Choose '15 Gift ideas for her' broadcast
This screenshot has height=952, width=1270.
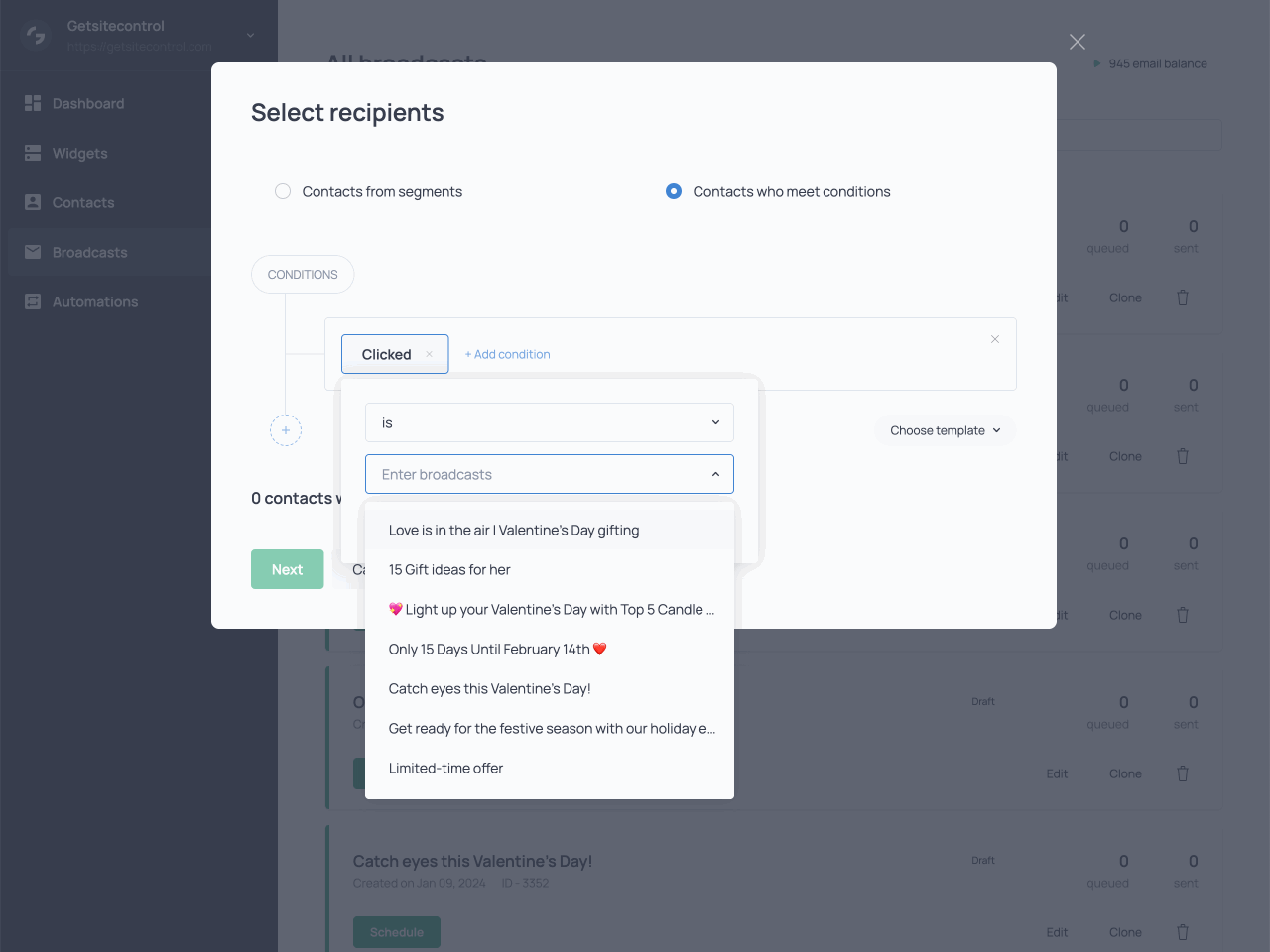tap(449, 569)
